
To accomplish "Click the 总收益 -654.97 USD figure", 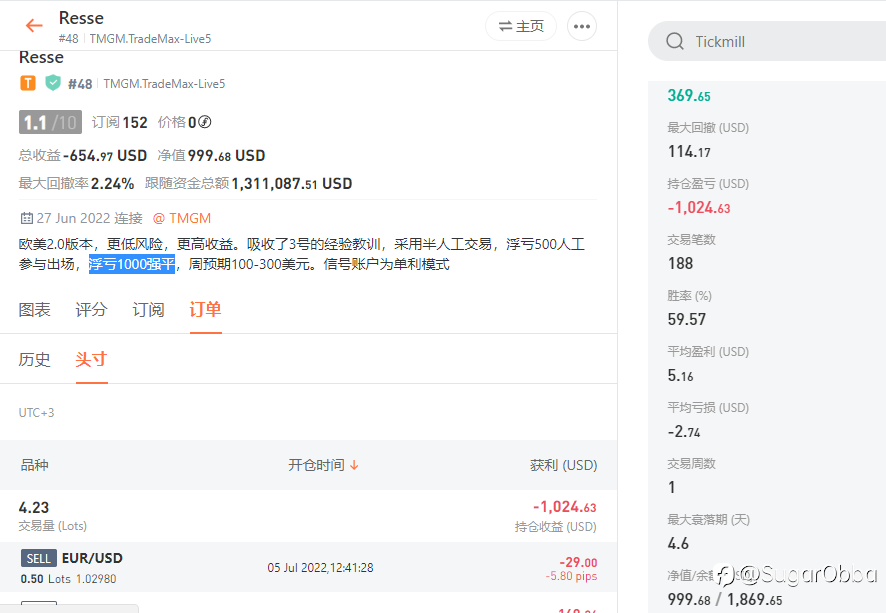I will point(105,155).
